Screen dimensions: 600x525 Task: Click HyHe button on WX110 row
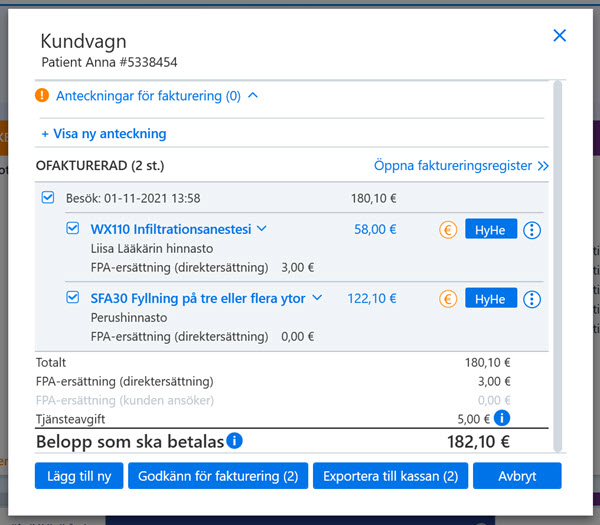(491, 230)
